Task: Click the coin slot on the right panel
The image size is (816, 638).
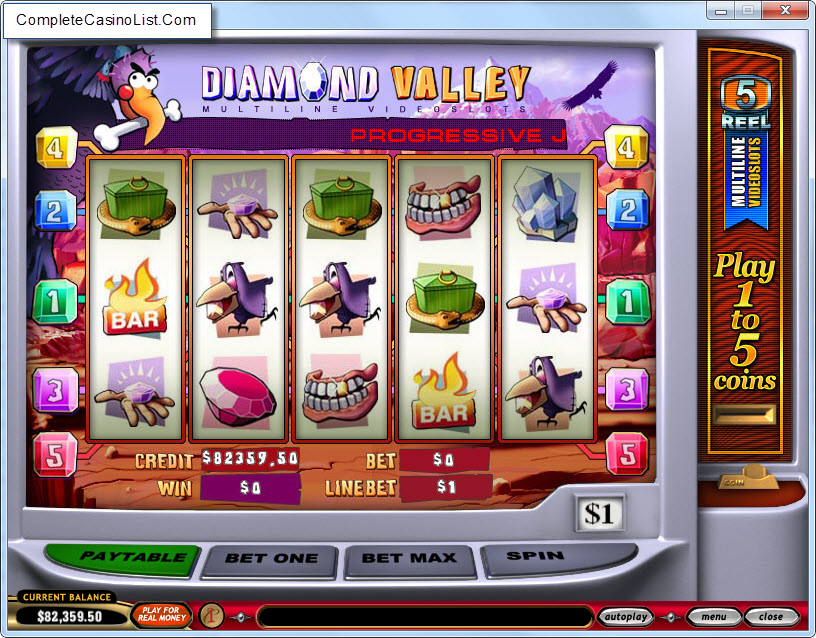Action: [745, 415]
